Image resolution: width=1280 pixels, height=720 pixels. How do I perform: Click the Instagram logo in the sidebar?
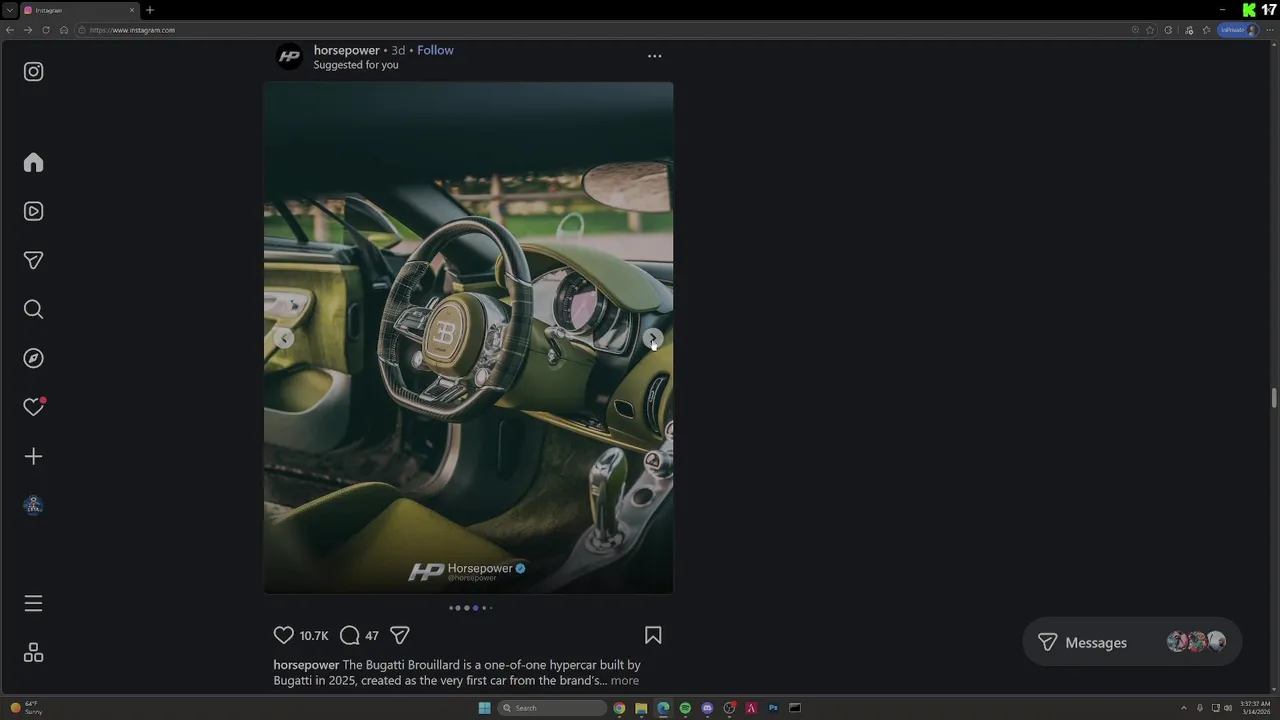click(x=33, y=72)
